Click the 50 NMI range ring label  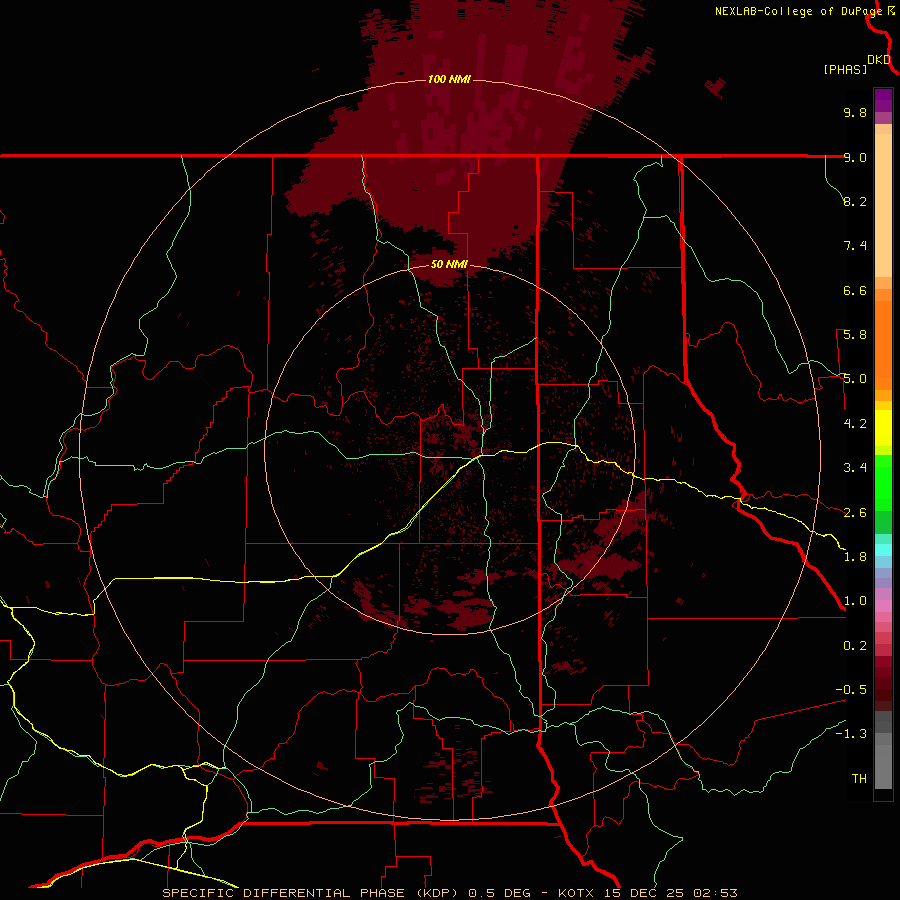point(449,264)
